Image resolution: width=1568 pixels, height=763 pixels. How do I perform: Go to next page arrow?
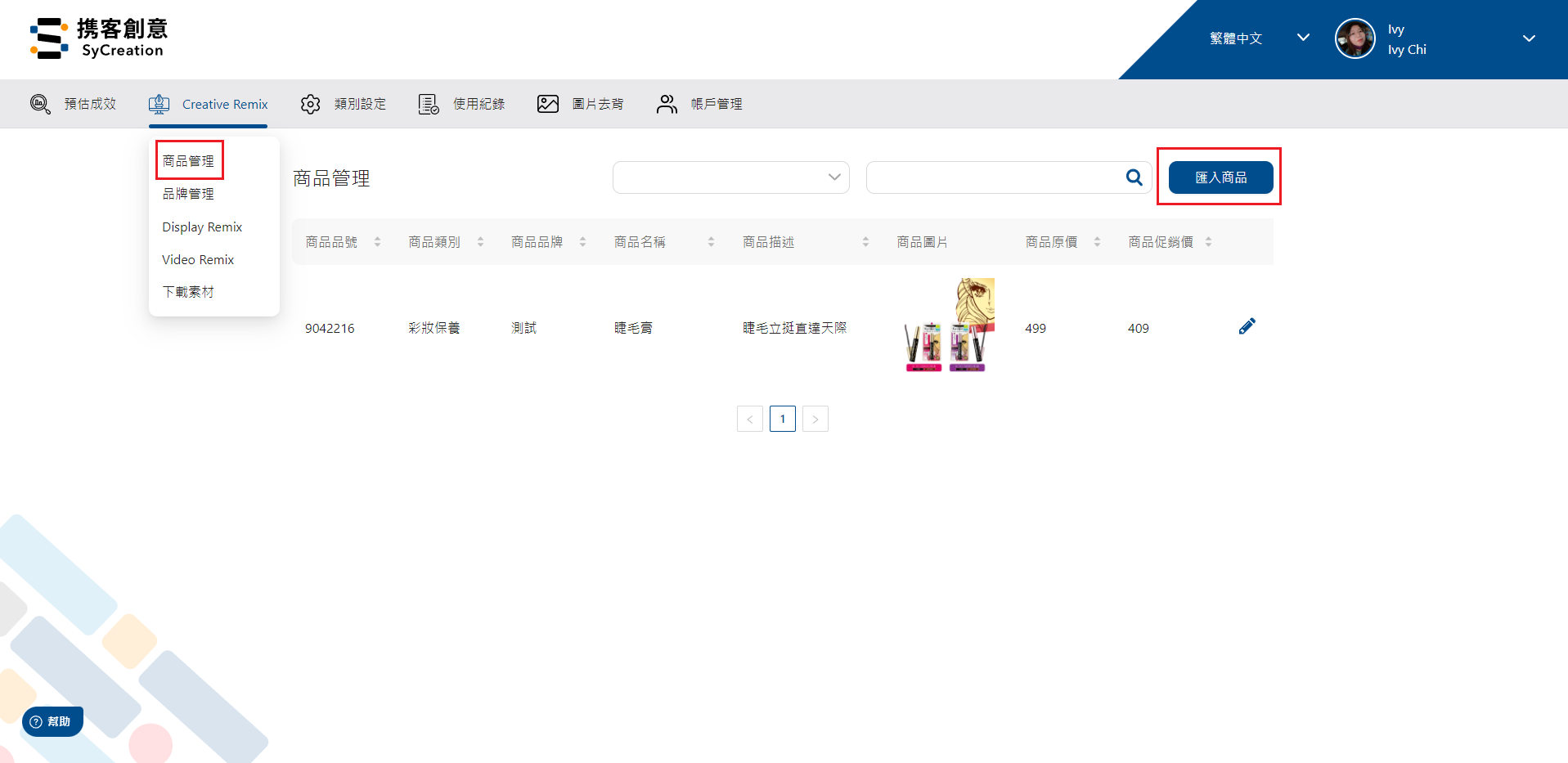[815, 419]
